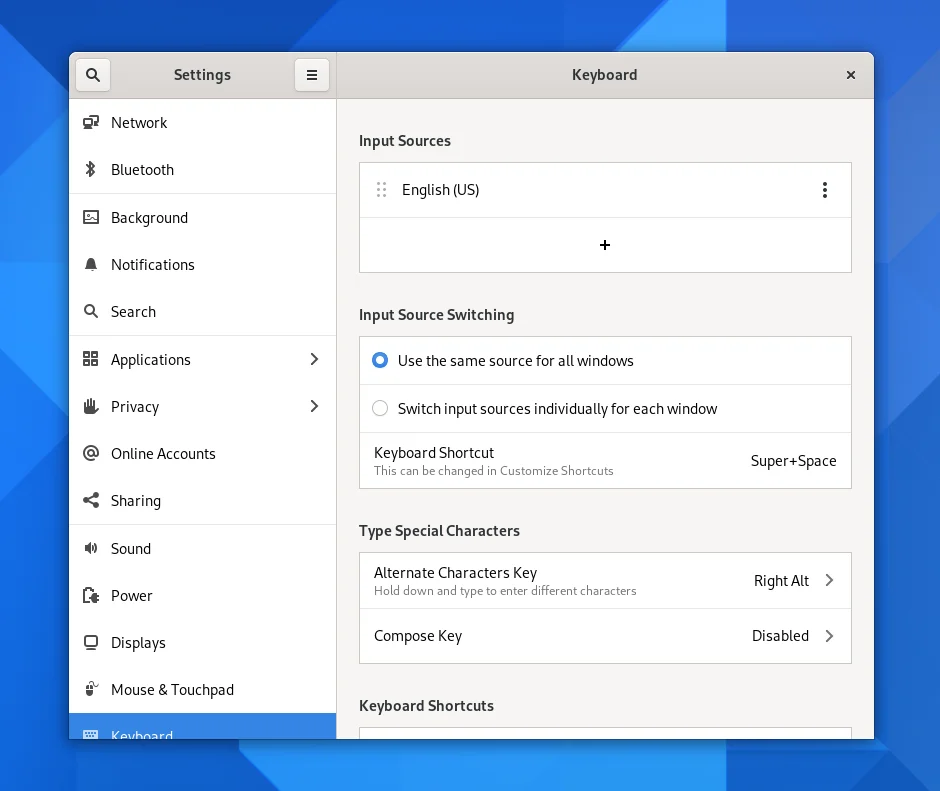
Task: Grab the drag handle beside English (US)
Action: (x=381, y=190)
